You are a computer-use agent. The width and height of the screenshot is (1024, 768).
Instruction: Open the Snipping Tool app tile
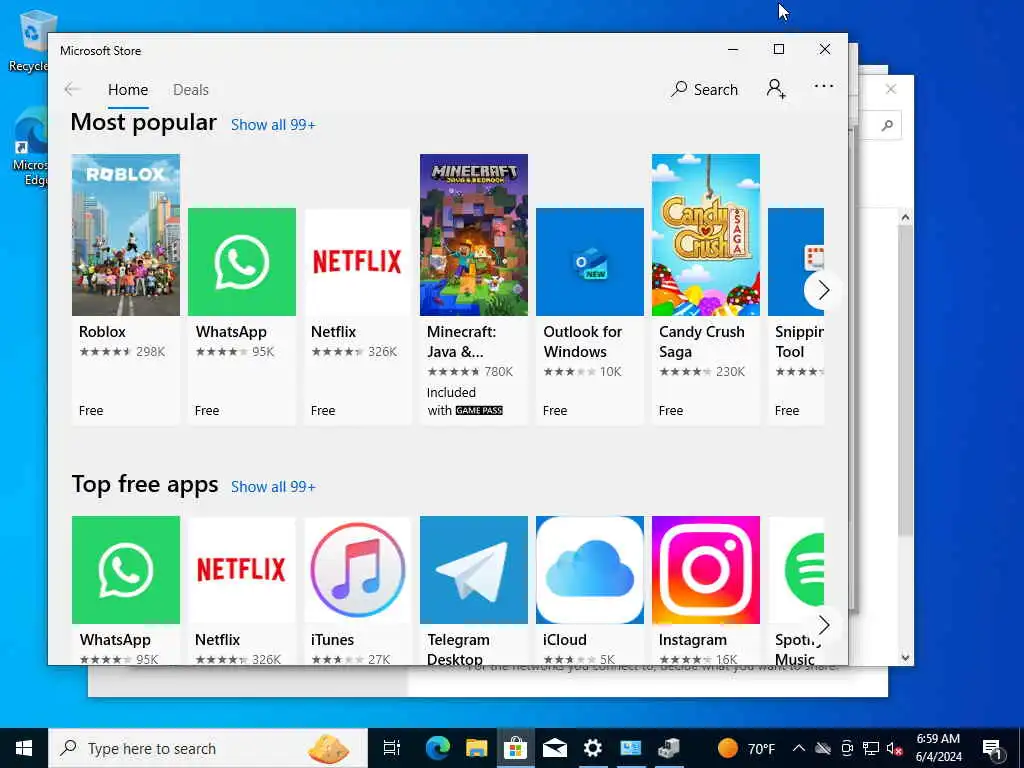(796, 316)
